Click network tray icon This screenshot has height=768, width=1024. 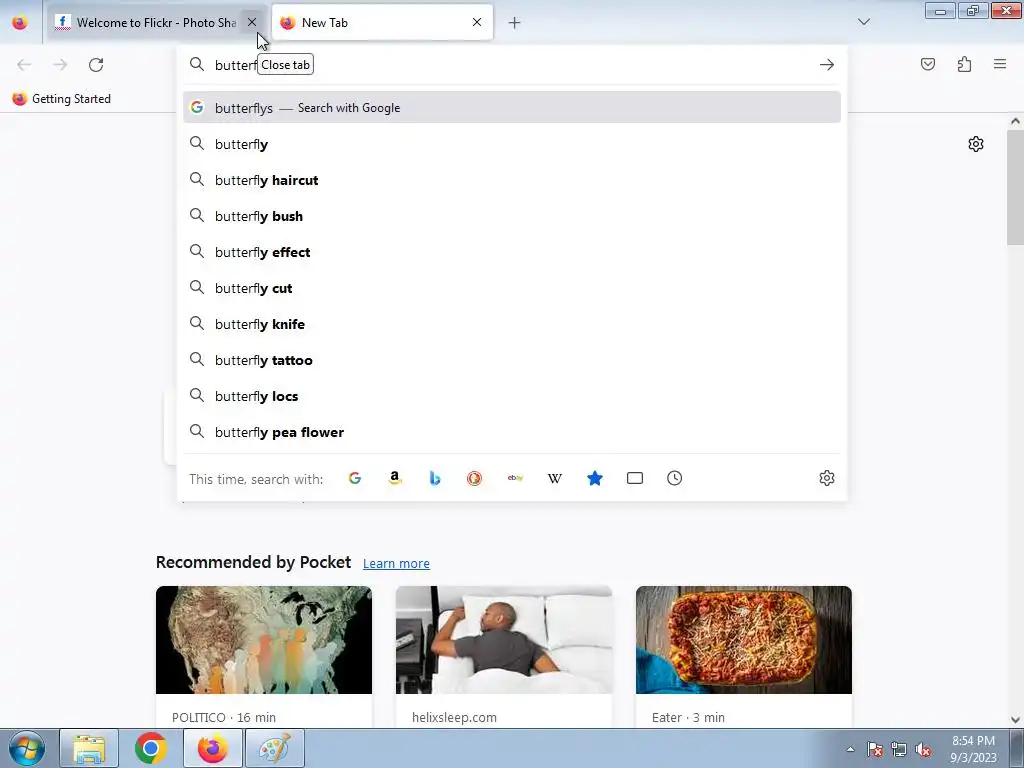click(899, 749)
